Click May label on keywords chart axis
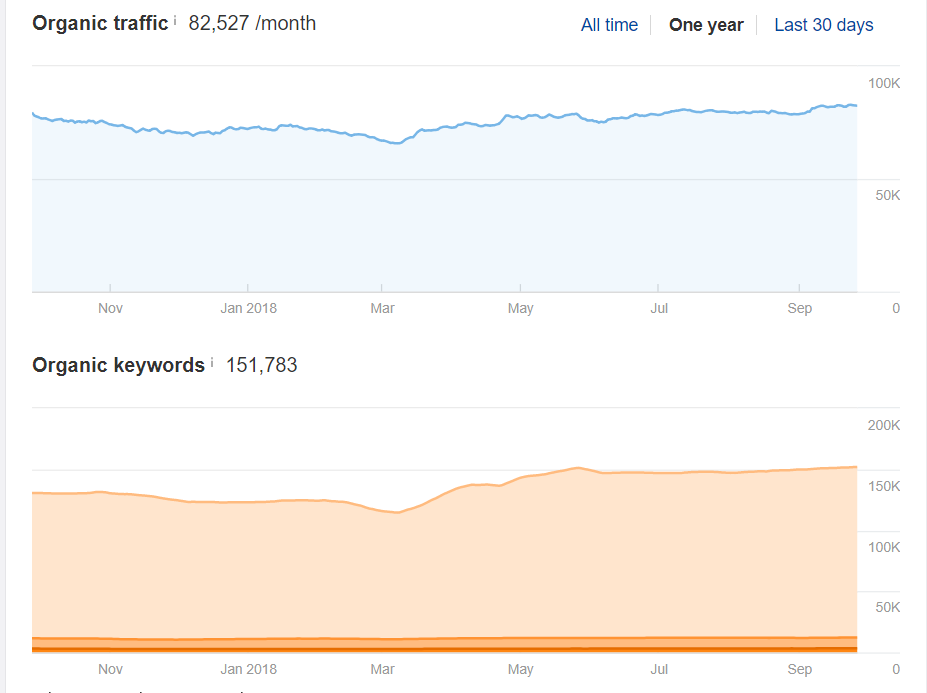 pos(520,669)
